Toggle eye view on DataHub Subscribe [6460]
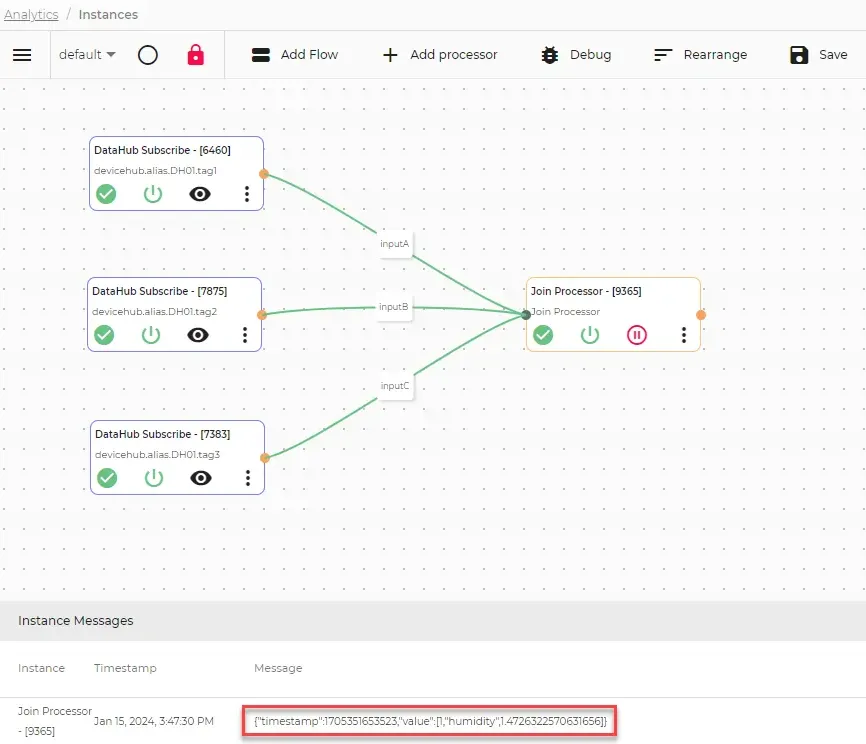The width and height of the screenshot is (866, 744). [200, 194]
